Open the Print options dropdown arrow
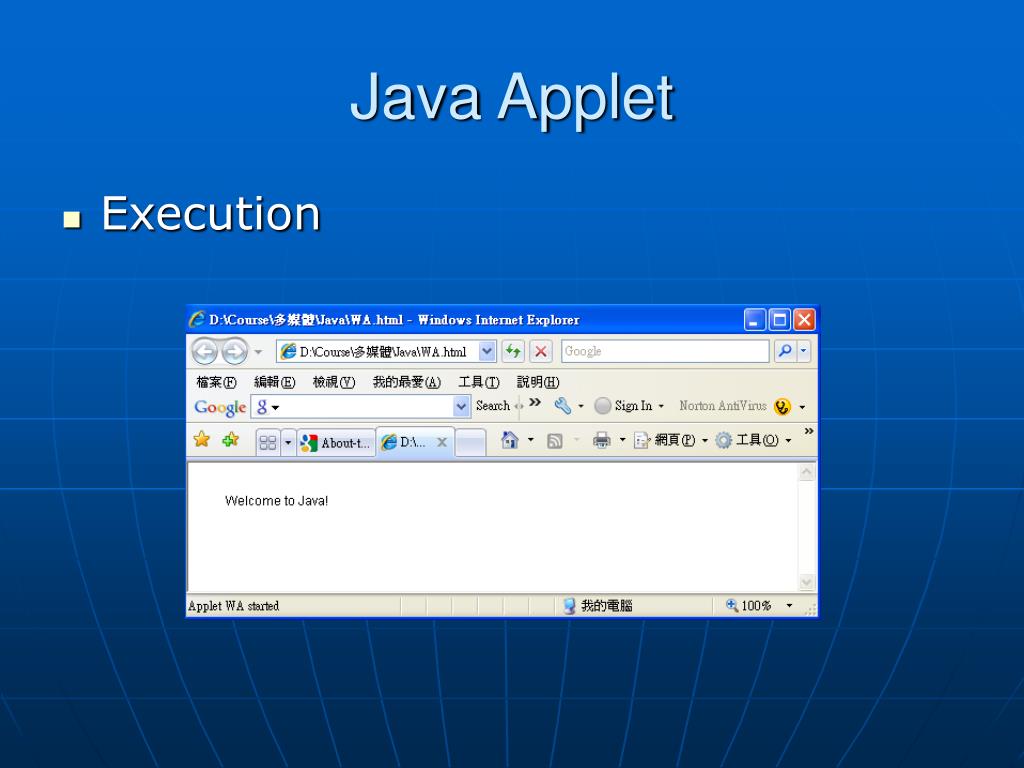1024x768 pixels. click(x=622, y=440)
